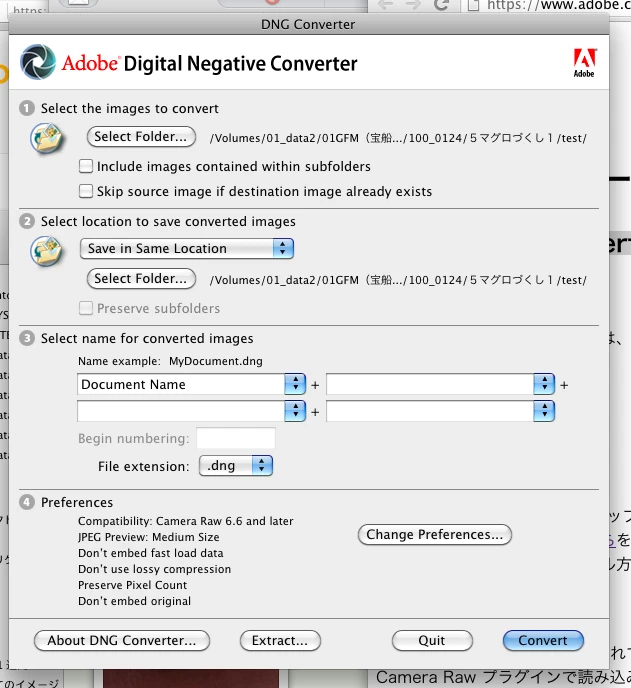The width and height of the screenshot is (631, 688).
Task: Start conversion with the Convert button
Action: coord(543,641)
